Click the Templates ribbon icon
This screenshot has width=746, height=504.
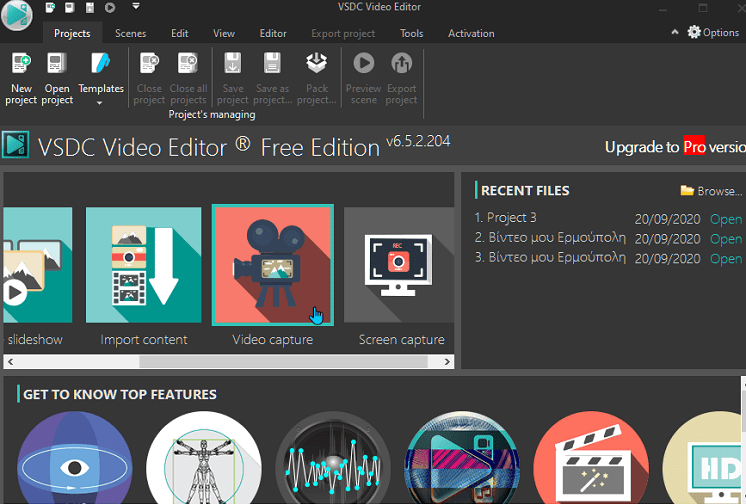100,63
